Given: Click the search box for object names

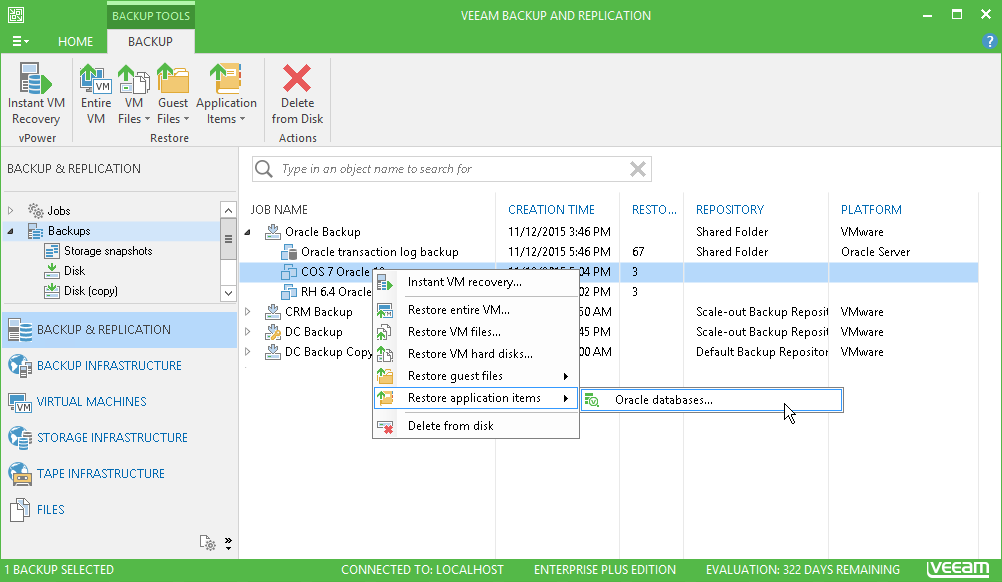Looking at the screenshot, I should click(x=451, y=169).
